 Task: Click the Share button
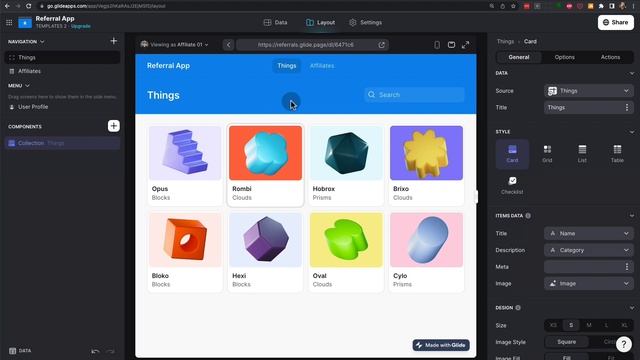click(x=616, y=22)
